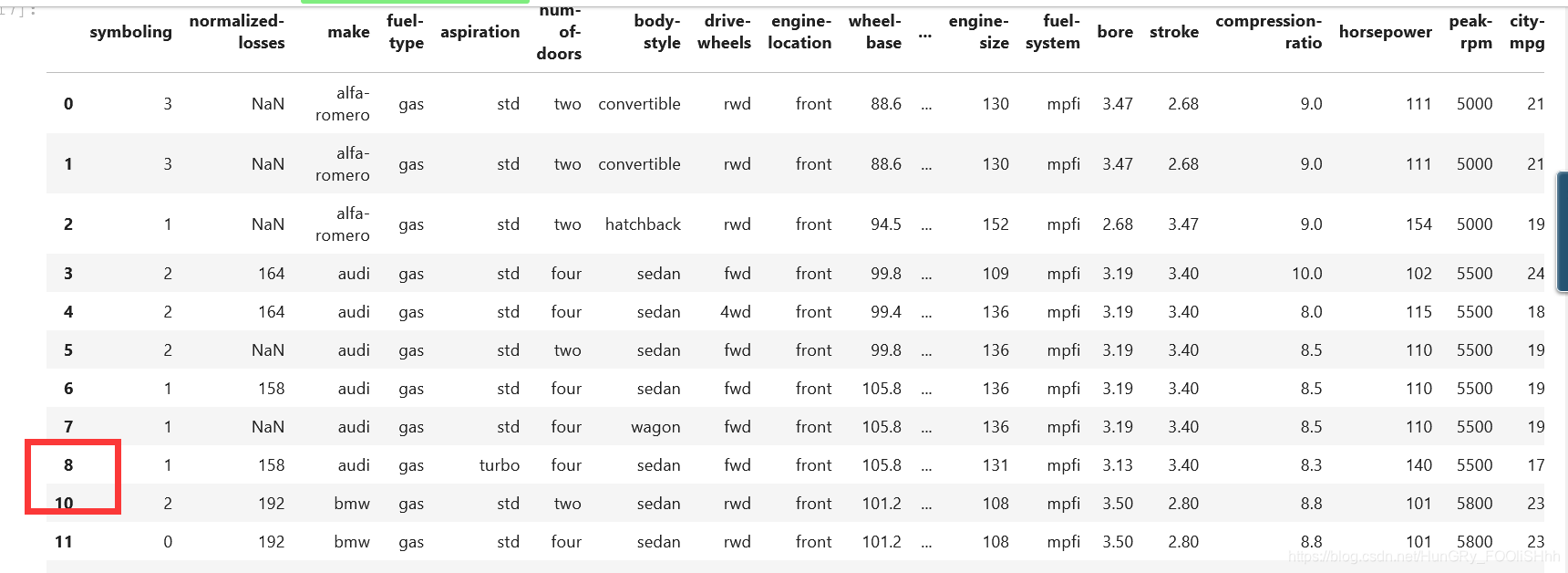The height and width of the screenshot is (573, 1568).
Task: Click the city-mpg column header
Action: pos(1527,32)
